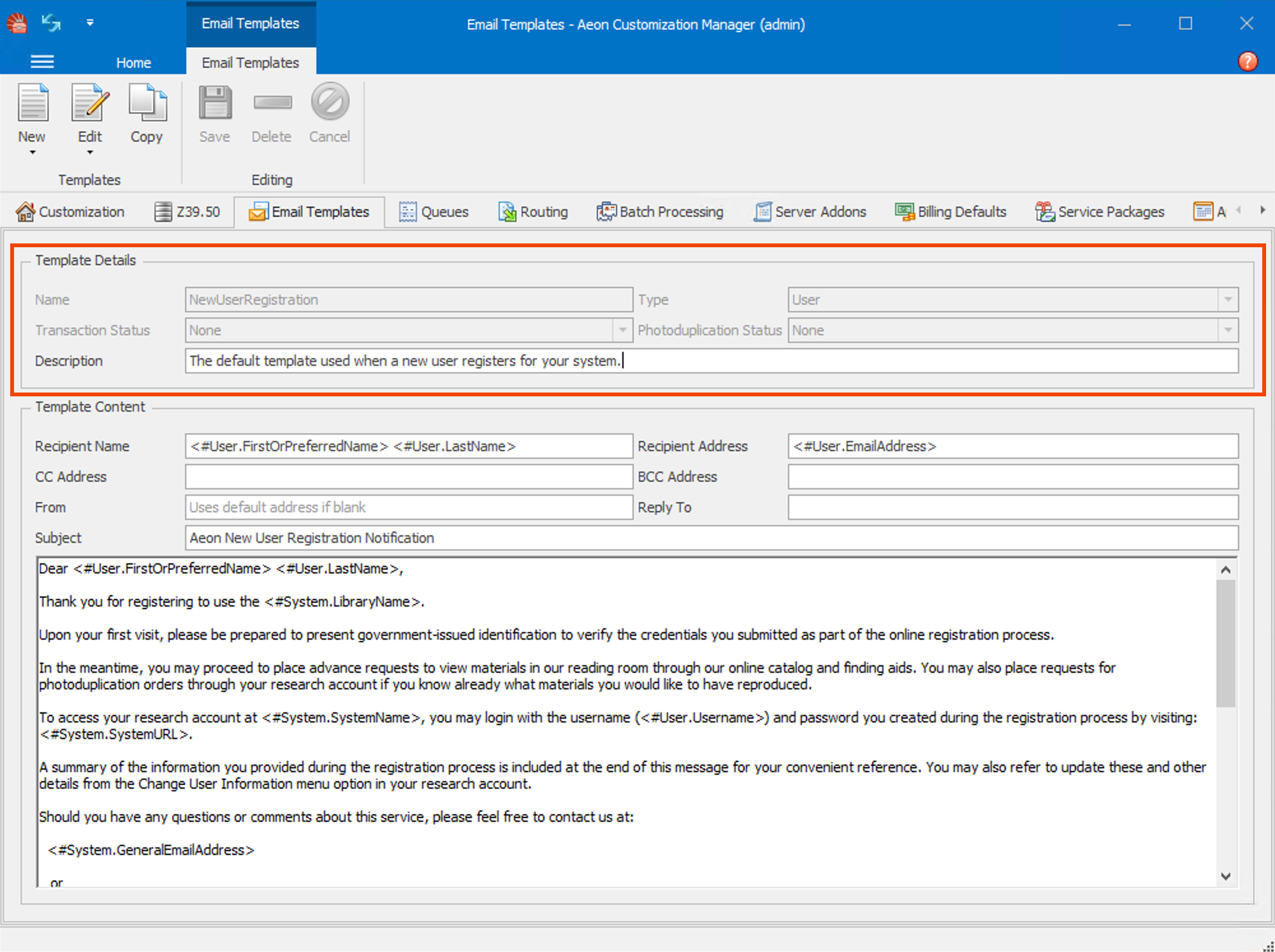
Task: Reveal hidden tabs with right scroll arrow
Action: click(1264, 210)
